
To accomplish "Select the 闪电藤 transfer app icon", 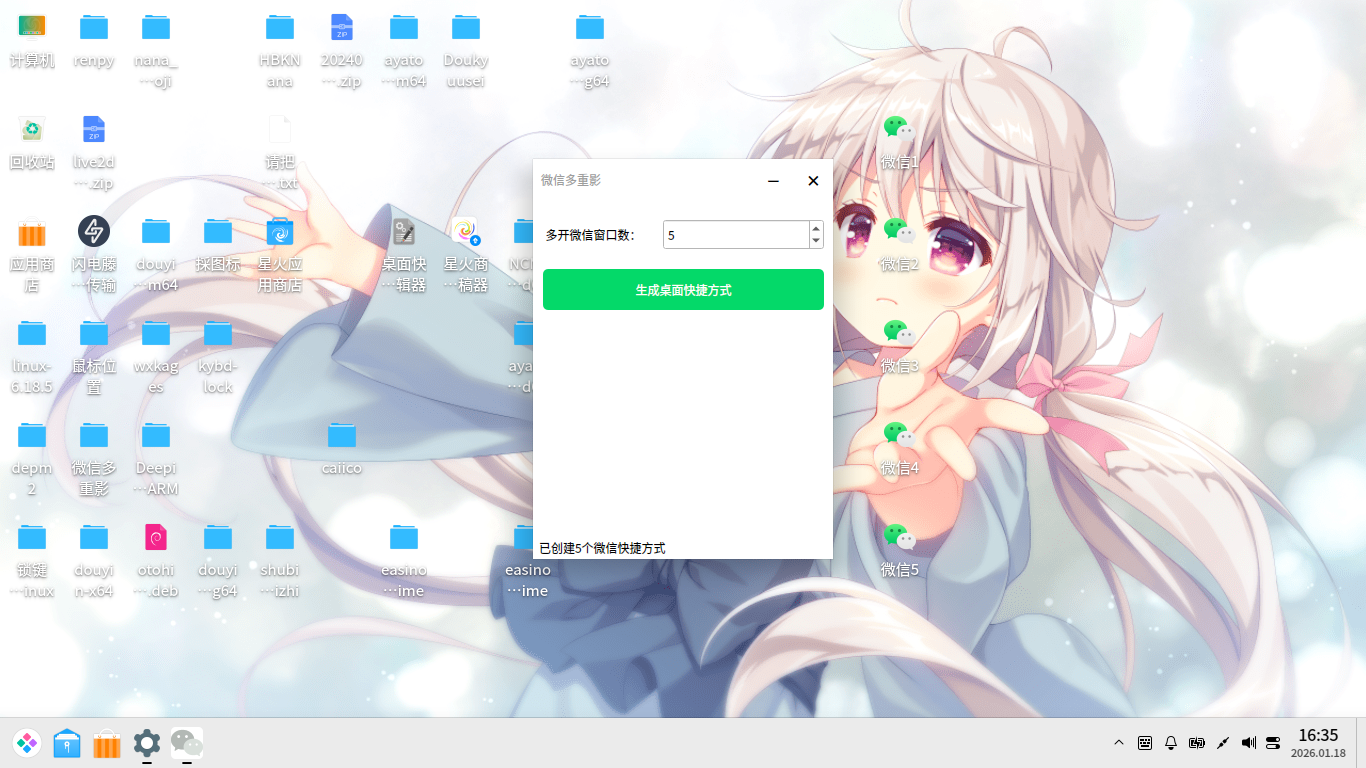I will (x=94, y=254).
